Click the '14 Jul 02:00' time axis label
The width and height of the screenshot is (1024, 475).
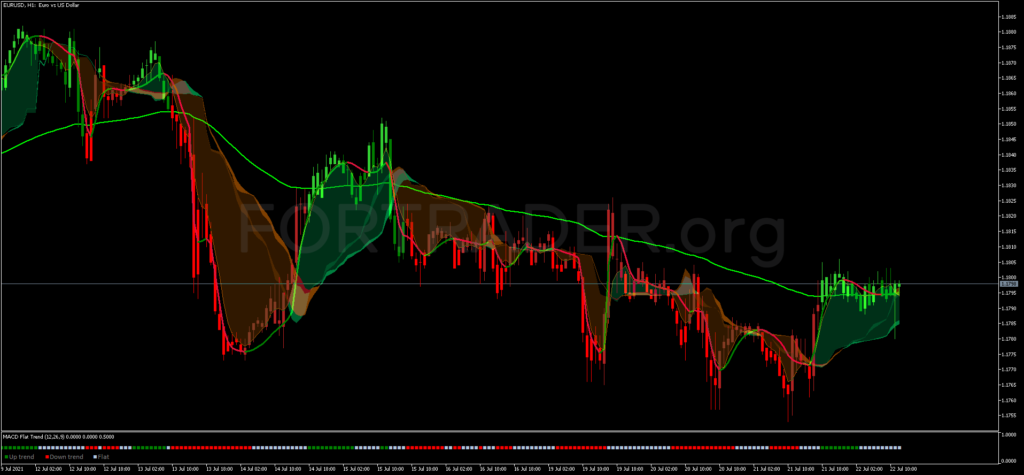(253, 469)
